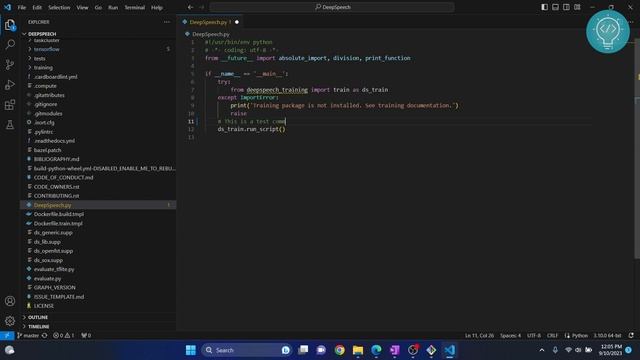Image resolution: width=640 pixels, height=360 pixels.
Task: Open the Extensions view
Action: pos(10,105)
